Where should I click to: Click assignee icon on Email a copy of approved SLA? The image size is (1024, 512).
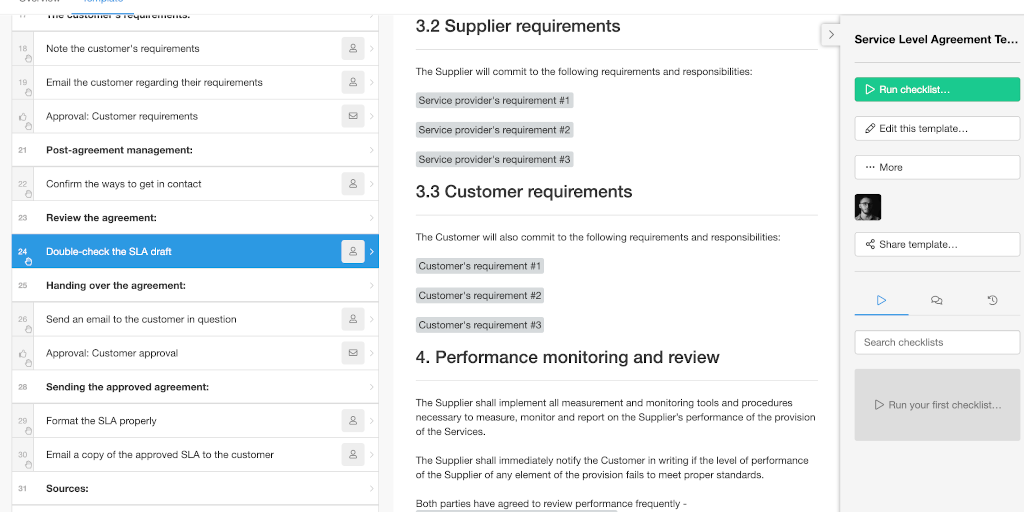[353, 455]
